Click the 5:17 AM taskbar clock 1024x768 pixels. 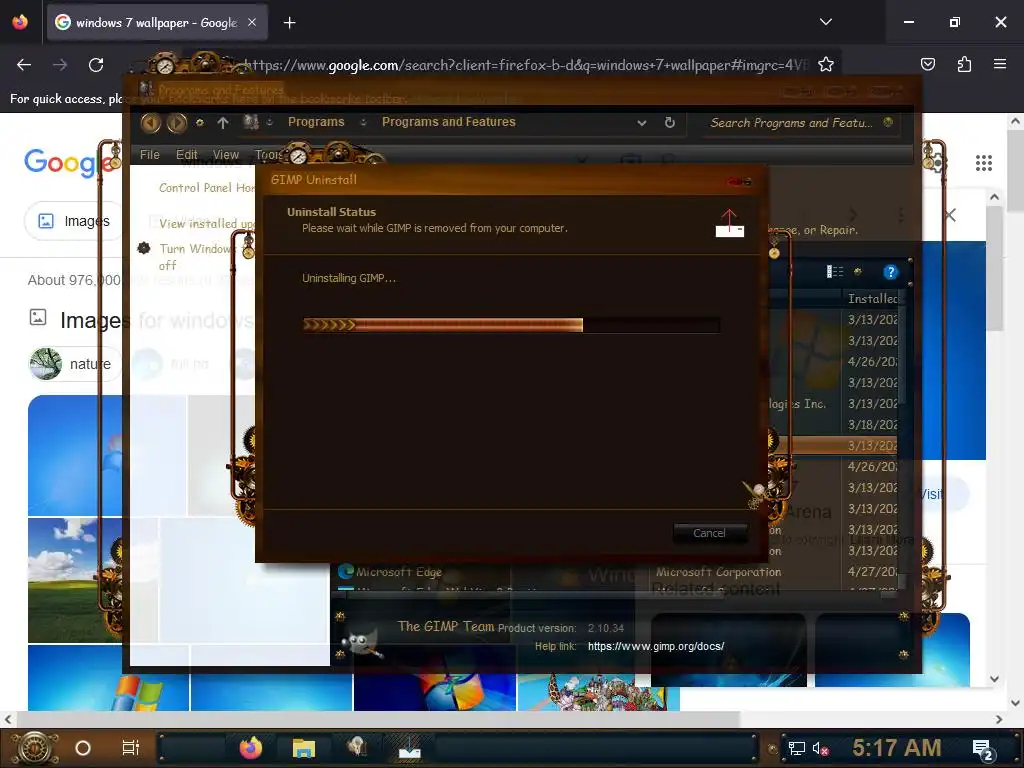(x=897, y=748)
